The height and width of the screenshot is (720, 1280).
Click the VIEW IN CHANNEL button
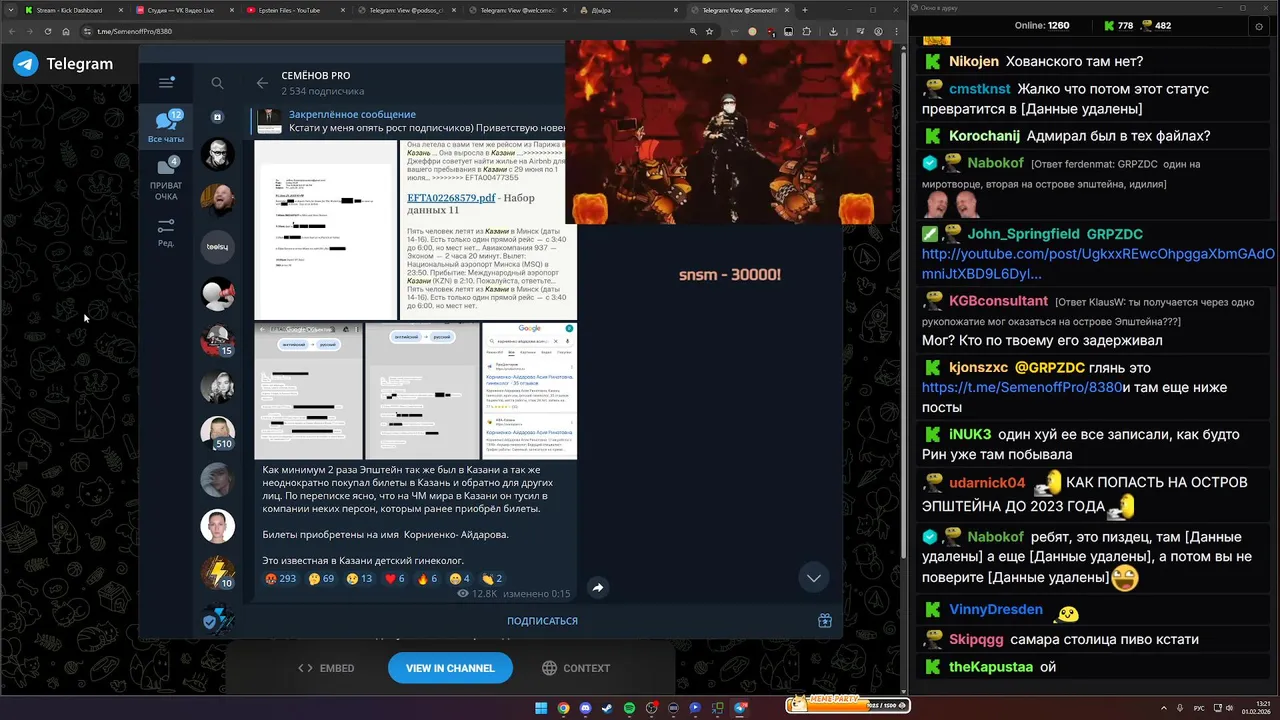(450, 668)
